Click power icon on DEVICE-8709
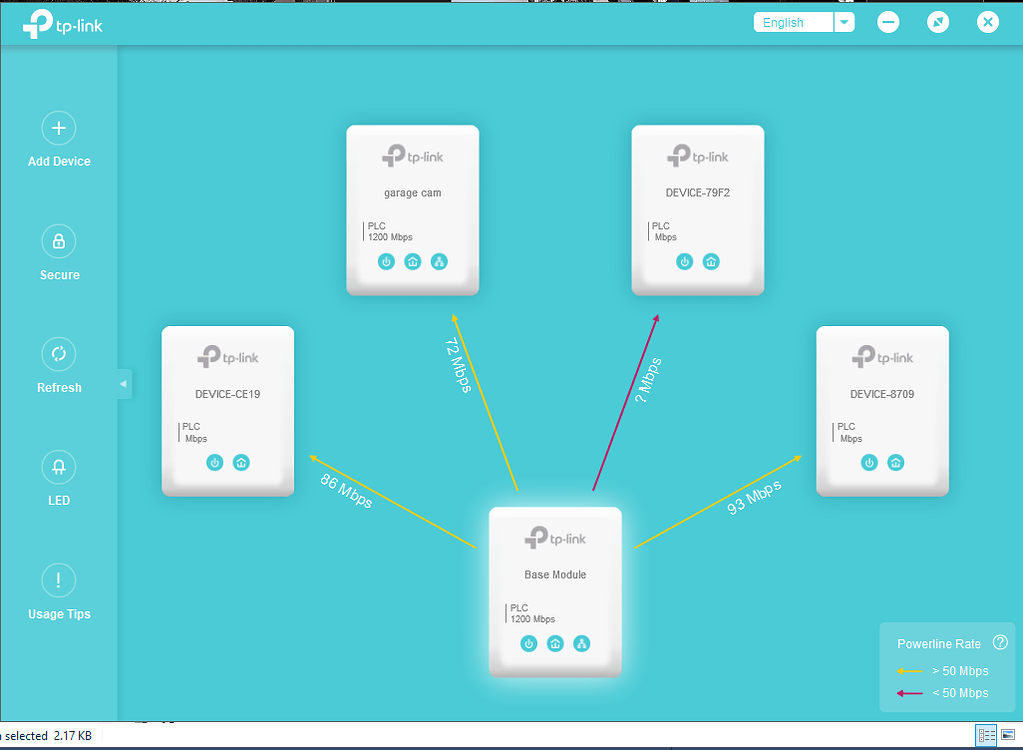The height and width of the screenshot is (750, 1023). (869, 463)
